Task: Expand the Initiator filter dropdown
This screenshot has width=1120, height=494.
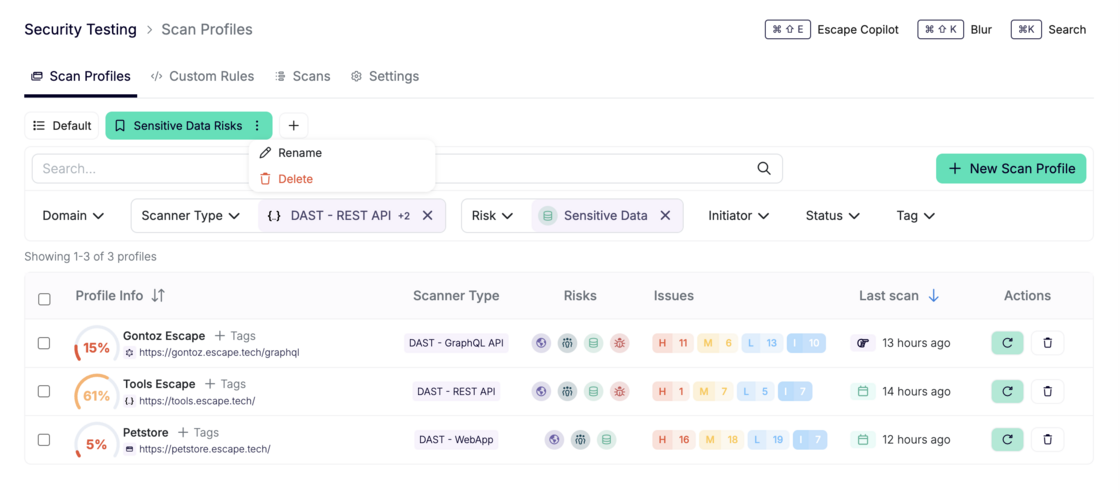Action: pos(739,216)
